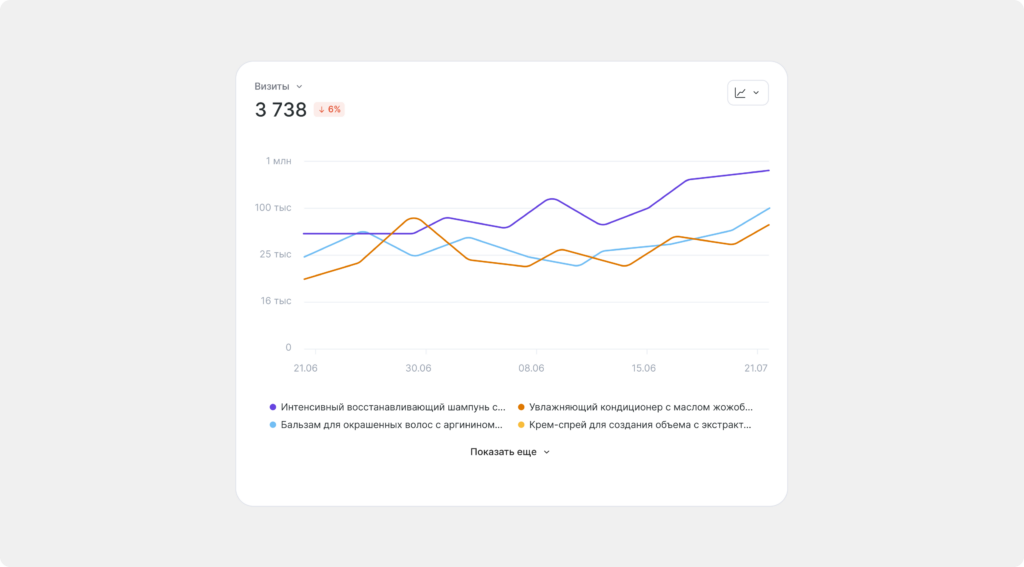Expand via the chevron beside Показать еще
1024x567 pixels.
click(546, 452)
